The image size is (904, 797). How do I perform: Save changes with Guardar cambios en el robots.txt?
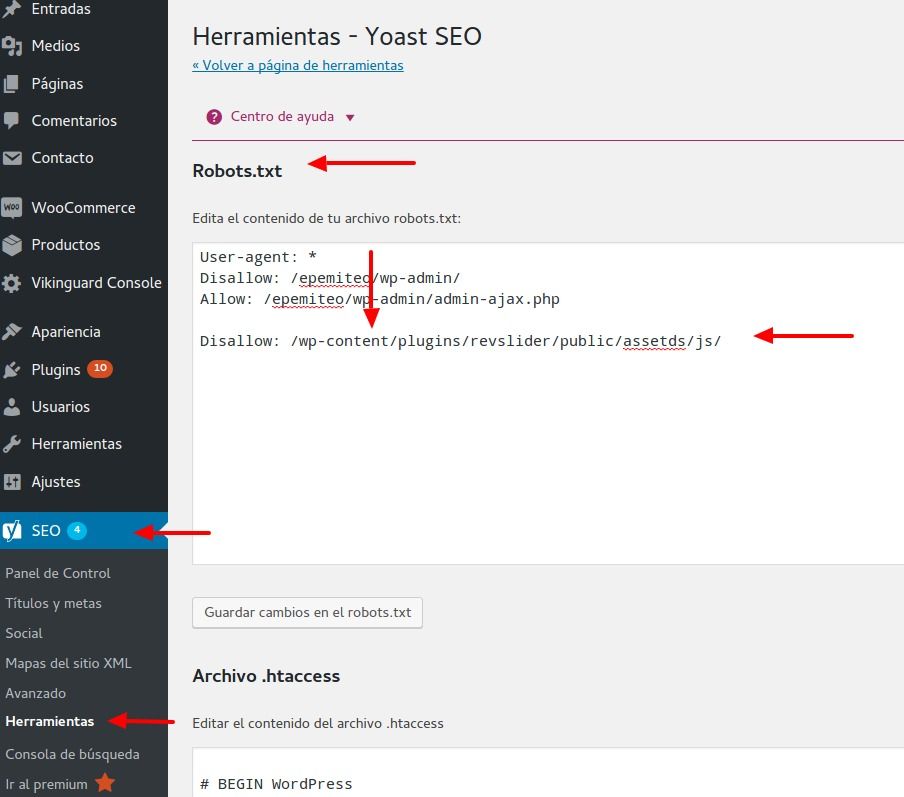[307, 612]
